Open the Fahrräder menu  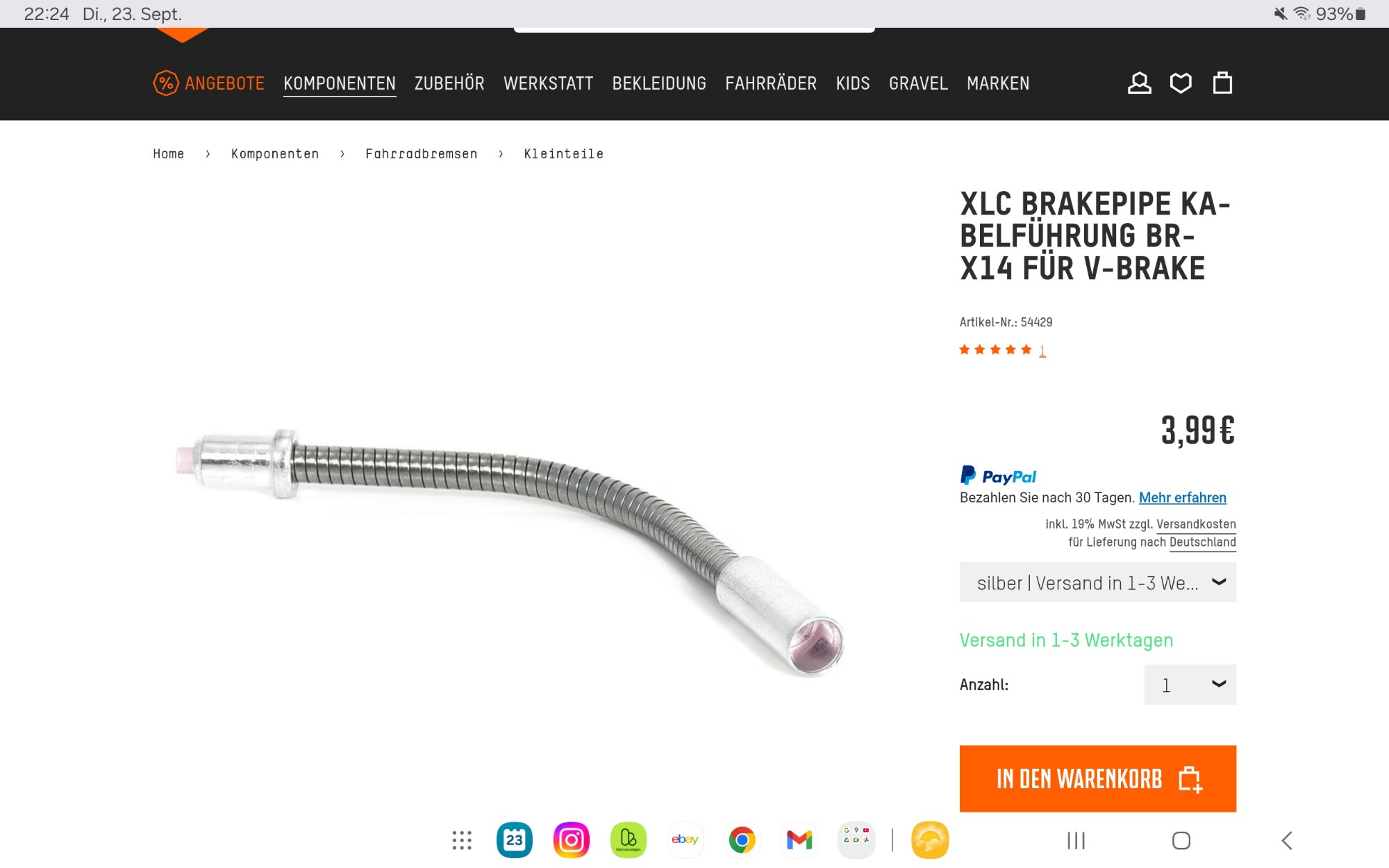point(771,83)
